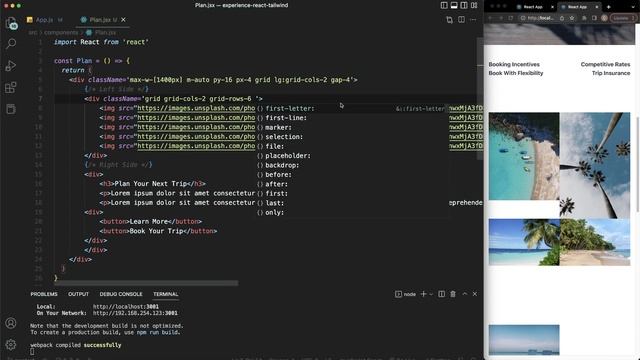Close the terminal panel

475,294
